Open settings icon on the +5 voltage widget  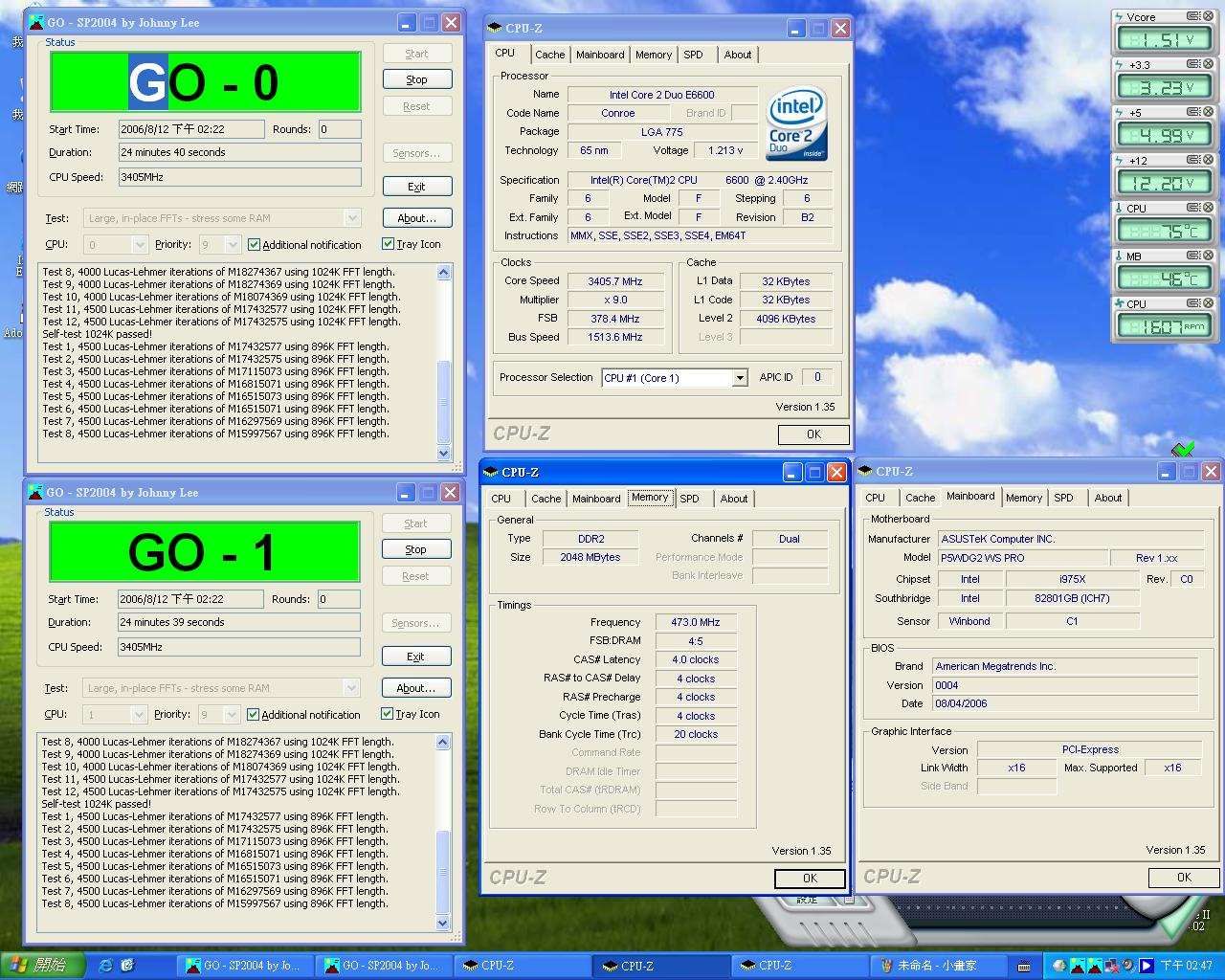(x=1193, y=112)
